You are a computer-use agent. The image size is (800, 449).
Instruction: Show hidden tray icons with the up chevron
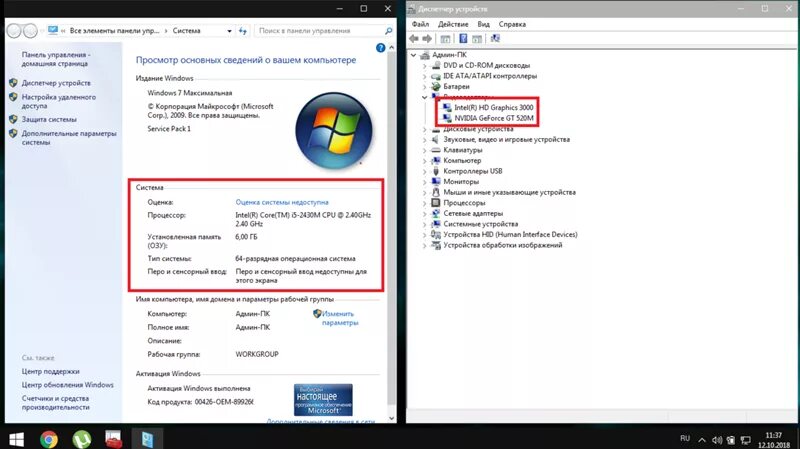pos(702,440)
